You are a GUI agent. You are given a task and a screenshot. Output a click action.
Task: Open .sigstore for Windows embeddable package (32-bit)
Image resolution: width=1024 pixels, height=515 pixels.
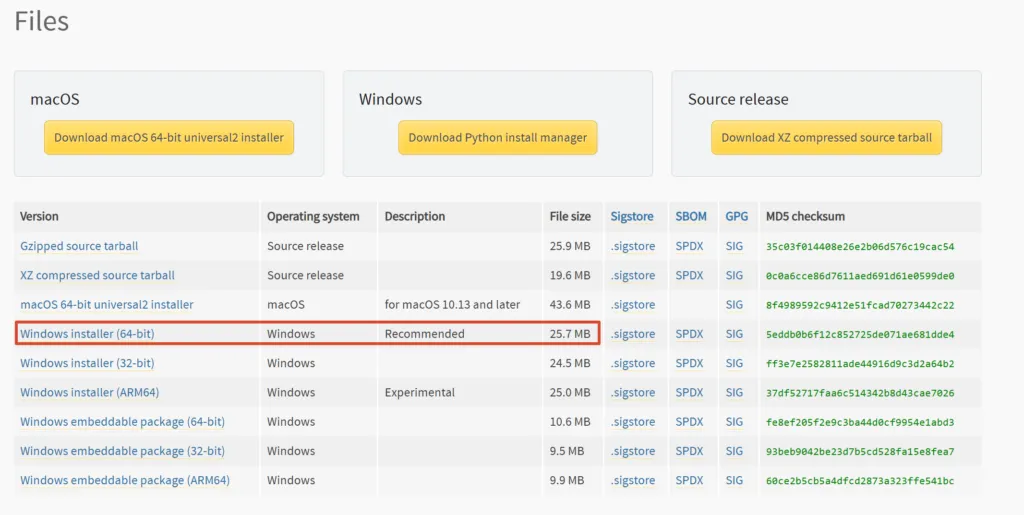633,451
